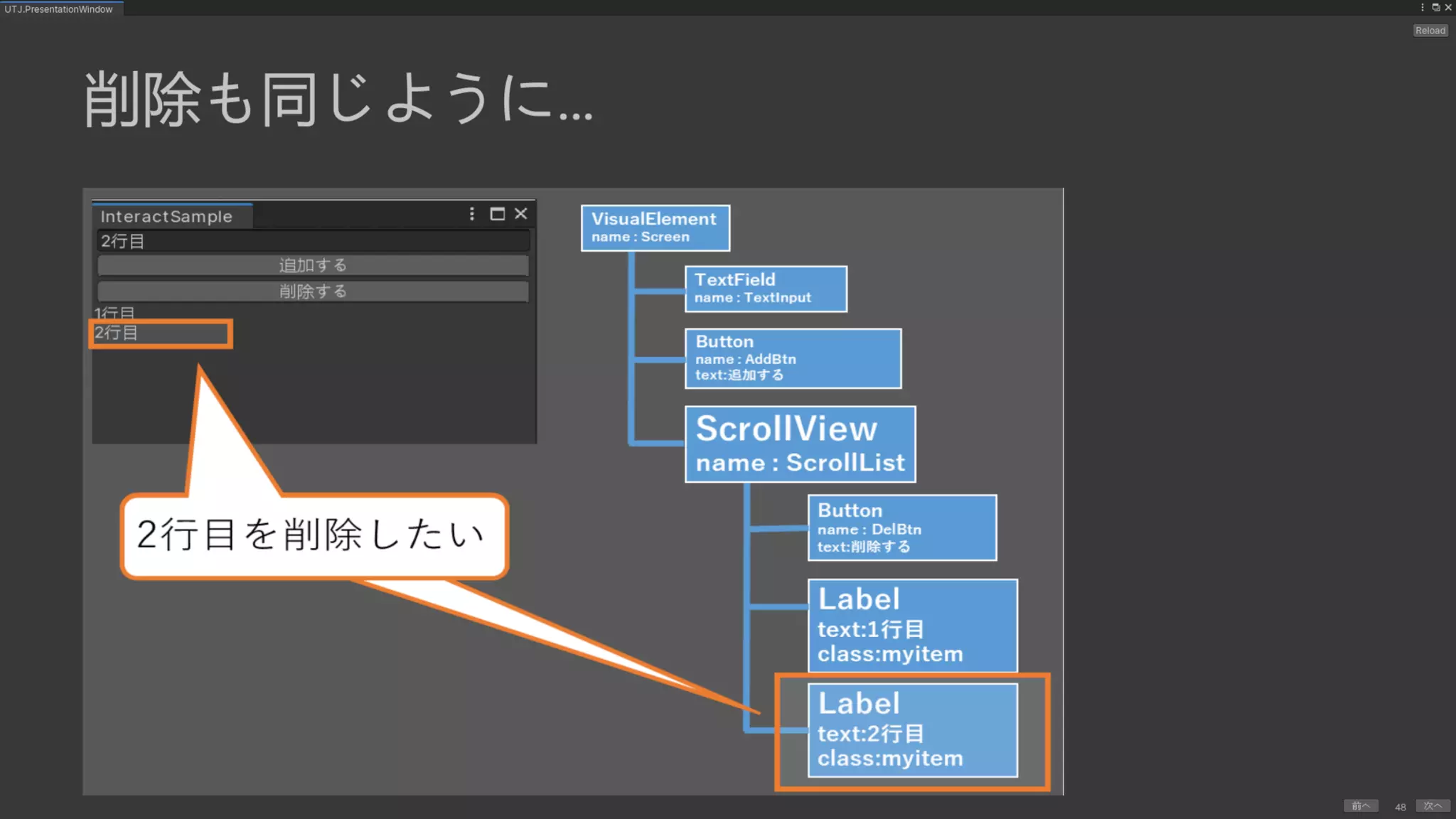Image resolution: width=1456 pixels, height=819 pixels.
Task: Click the 2行目を削除したい callout text
Action: 311,535
